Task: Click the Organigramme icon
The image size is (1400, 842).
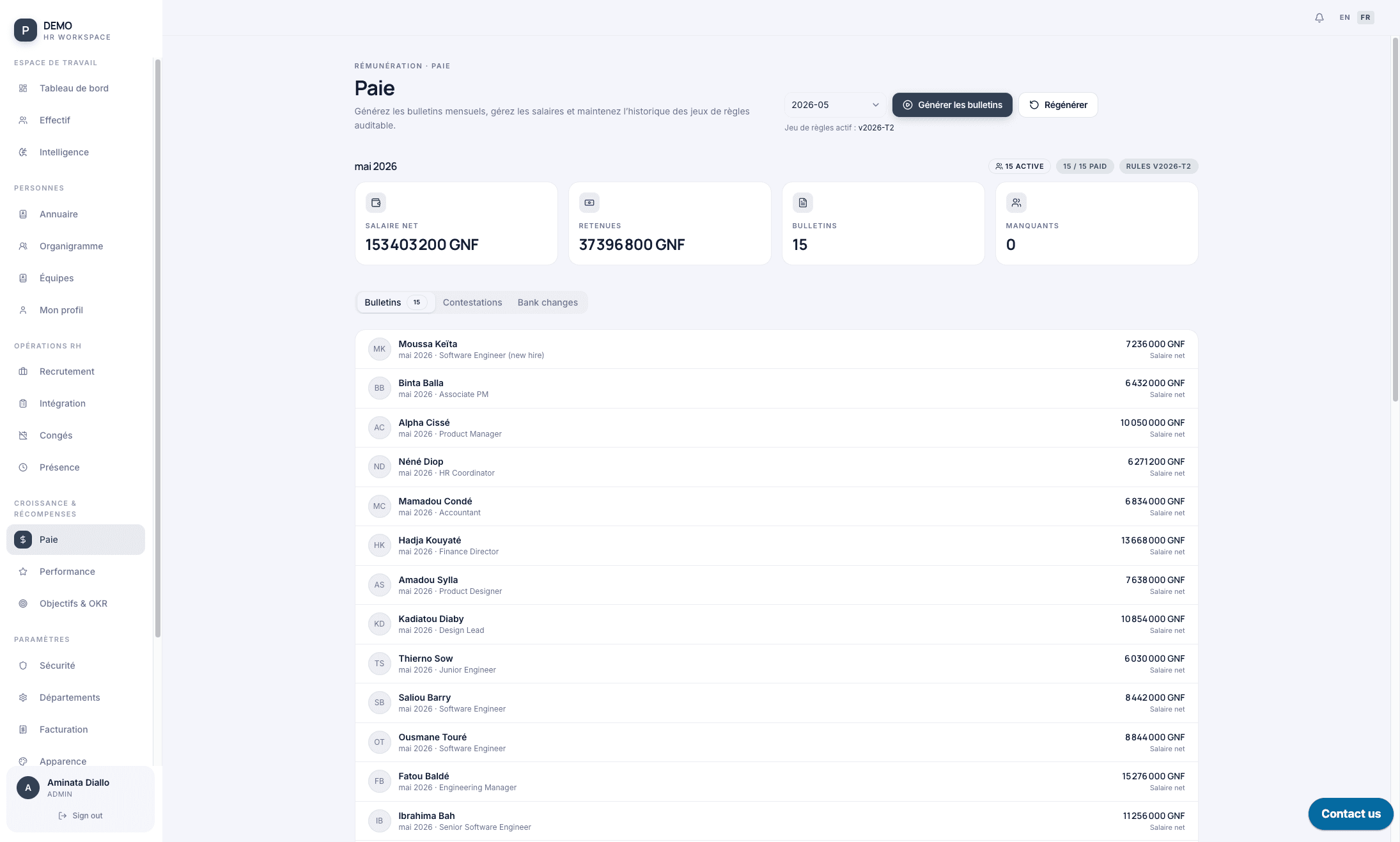Action: [x=23, y=246]
